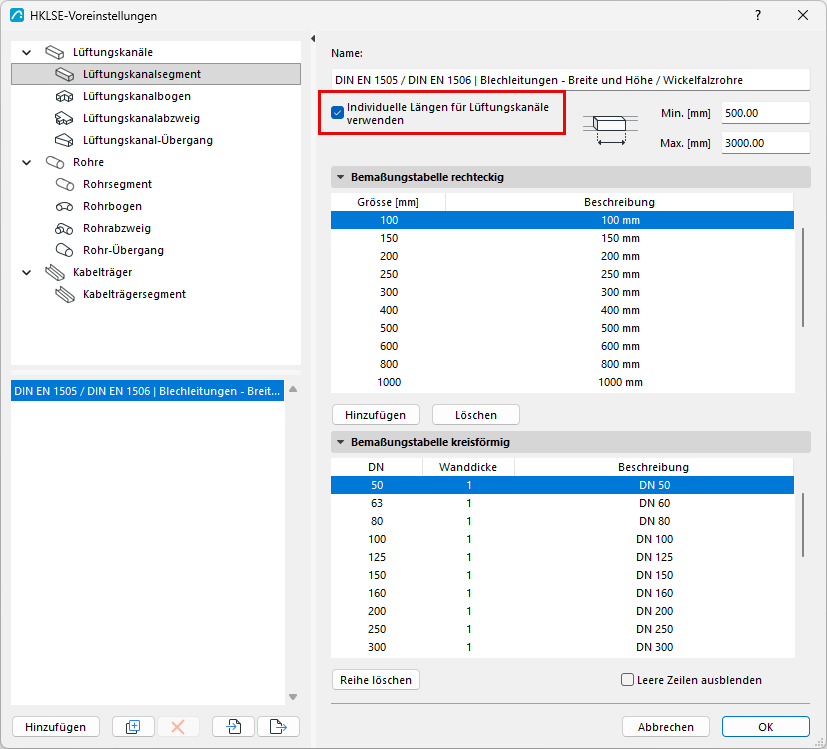Click the export preset icon with outward arrow

click(278, 727)
